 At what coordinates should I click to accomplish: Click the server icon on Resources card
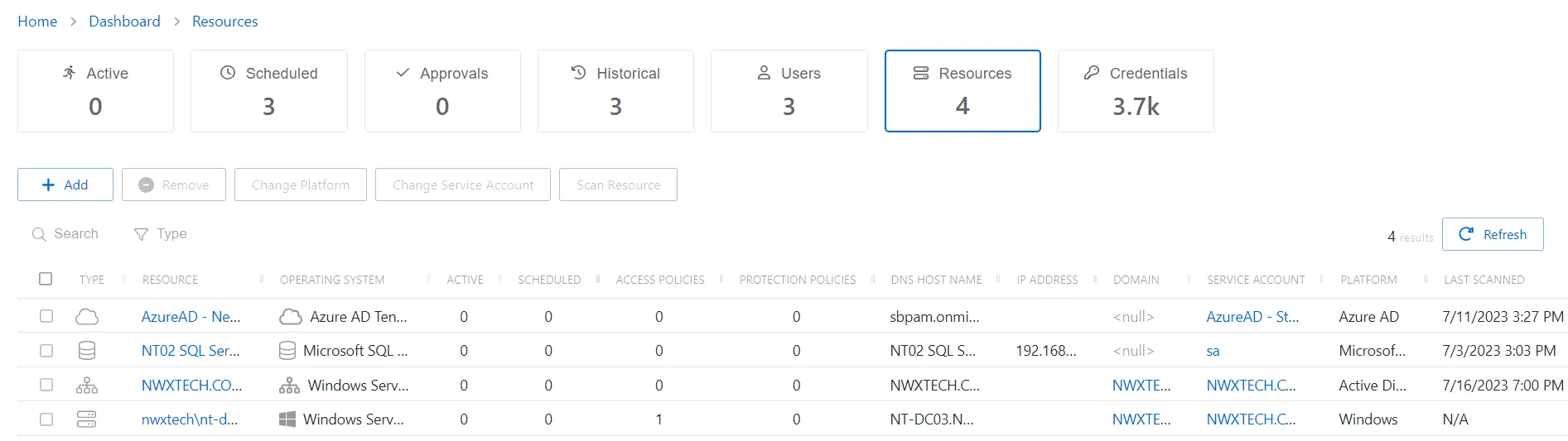coord(921,73)
